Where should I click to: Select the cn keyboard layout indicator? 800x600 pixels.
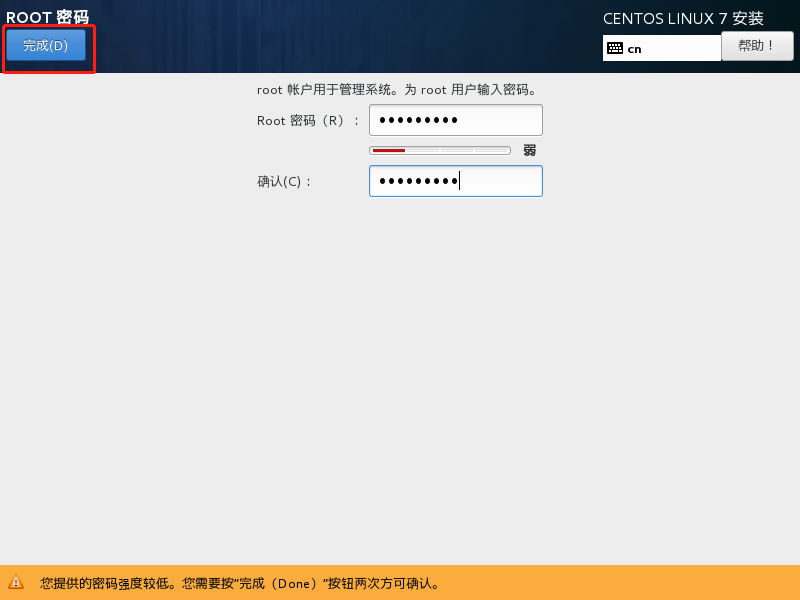pyautogui.click(x=662, y=48)
